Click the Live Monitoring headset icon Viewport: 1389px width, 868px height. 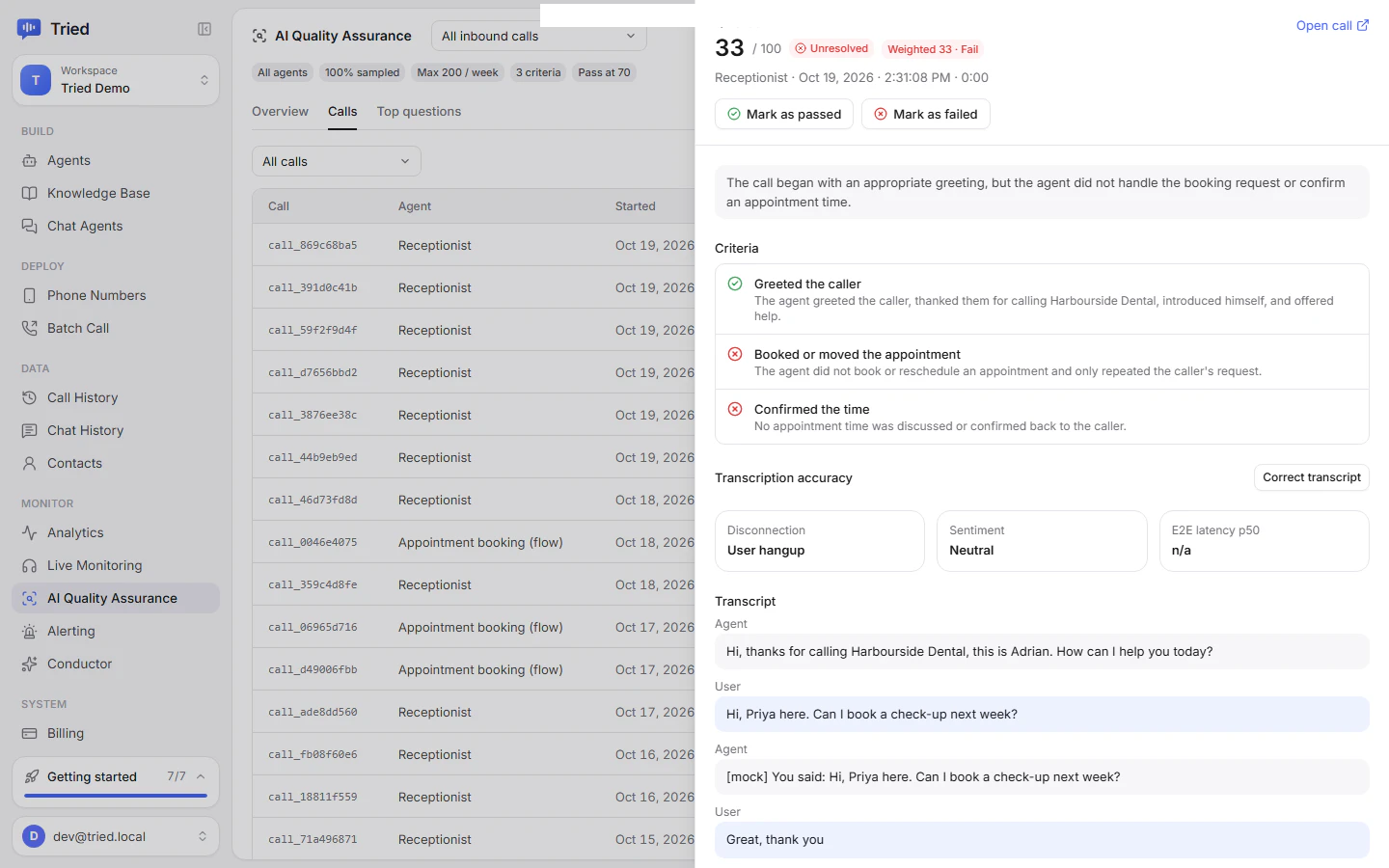(x=30, y=566)
